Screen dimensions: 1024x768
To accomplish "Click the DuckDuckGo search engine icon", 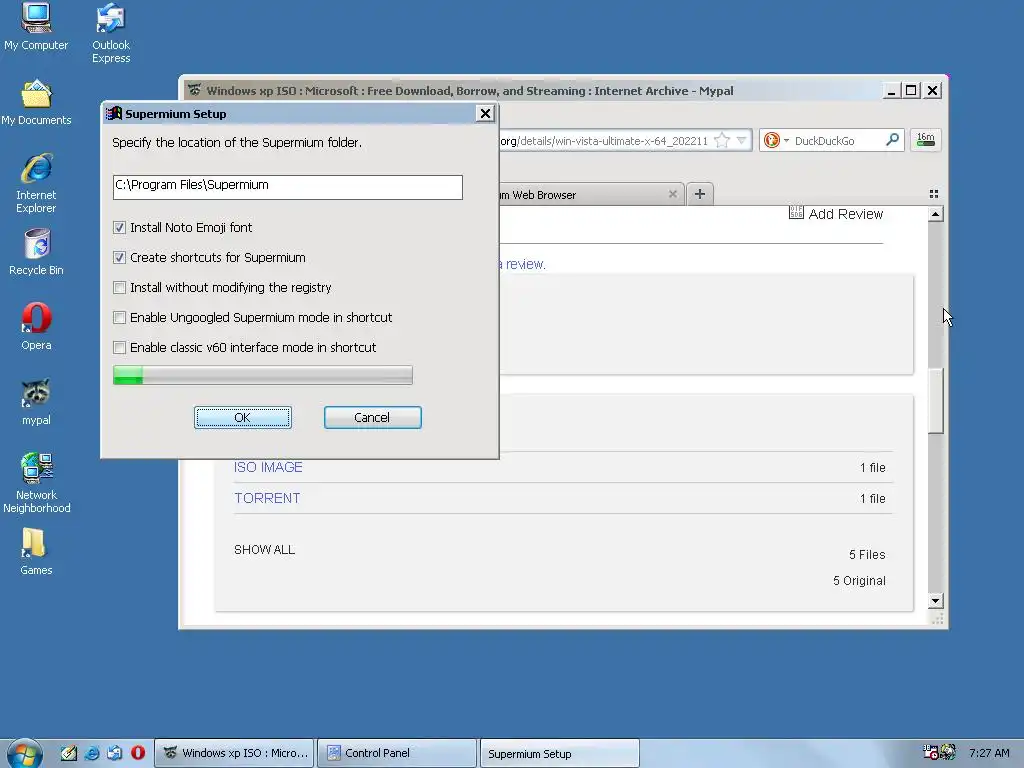I will pyautogui.click(x=772, y=140).
